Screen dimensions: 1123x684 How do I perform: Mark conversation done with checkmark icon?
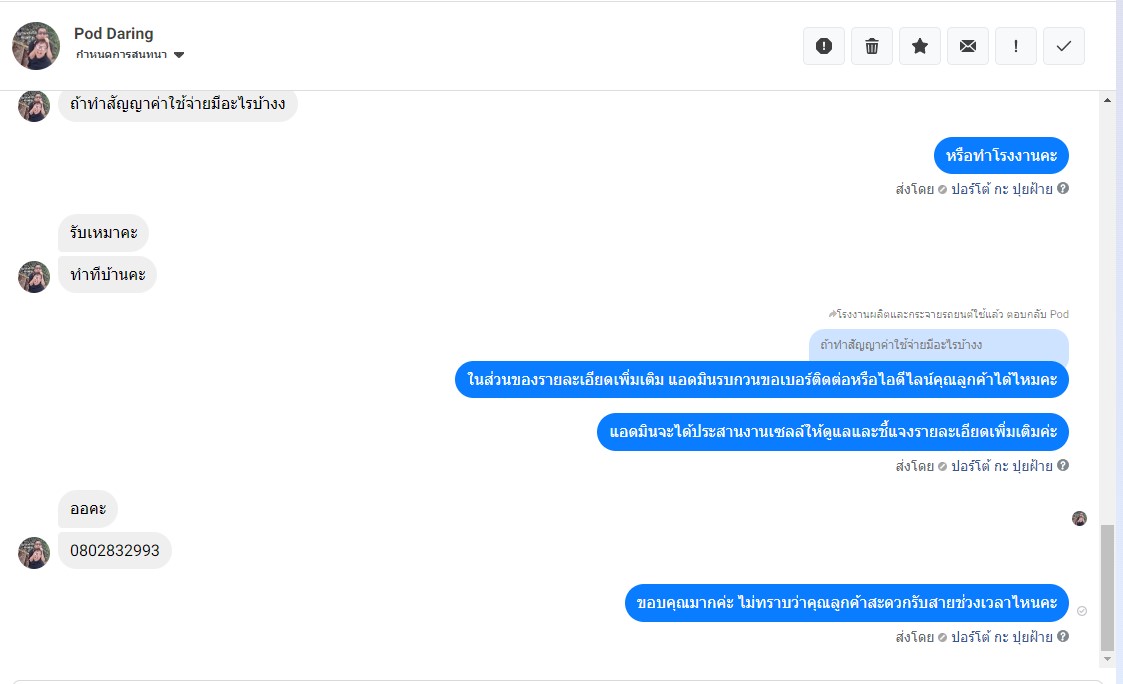pos(1064,46)
